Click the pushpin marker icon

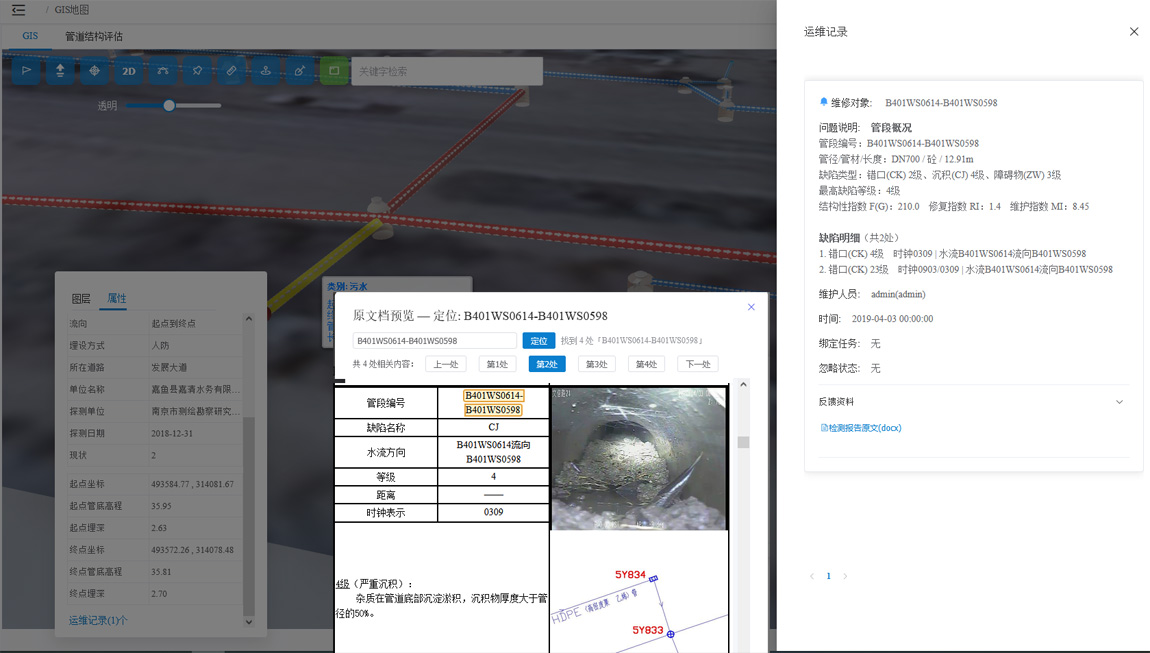pyautogui.click(x=197, y=71)
